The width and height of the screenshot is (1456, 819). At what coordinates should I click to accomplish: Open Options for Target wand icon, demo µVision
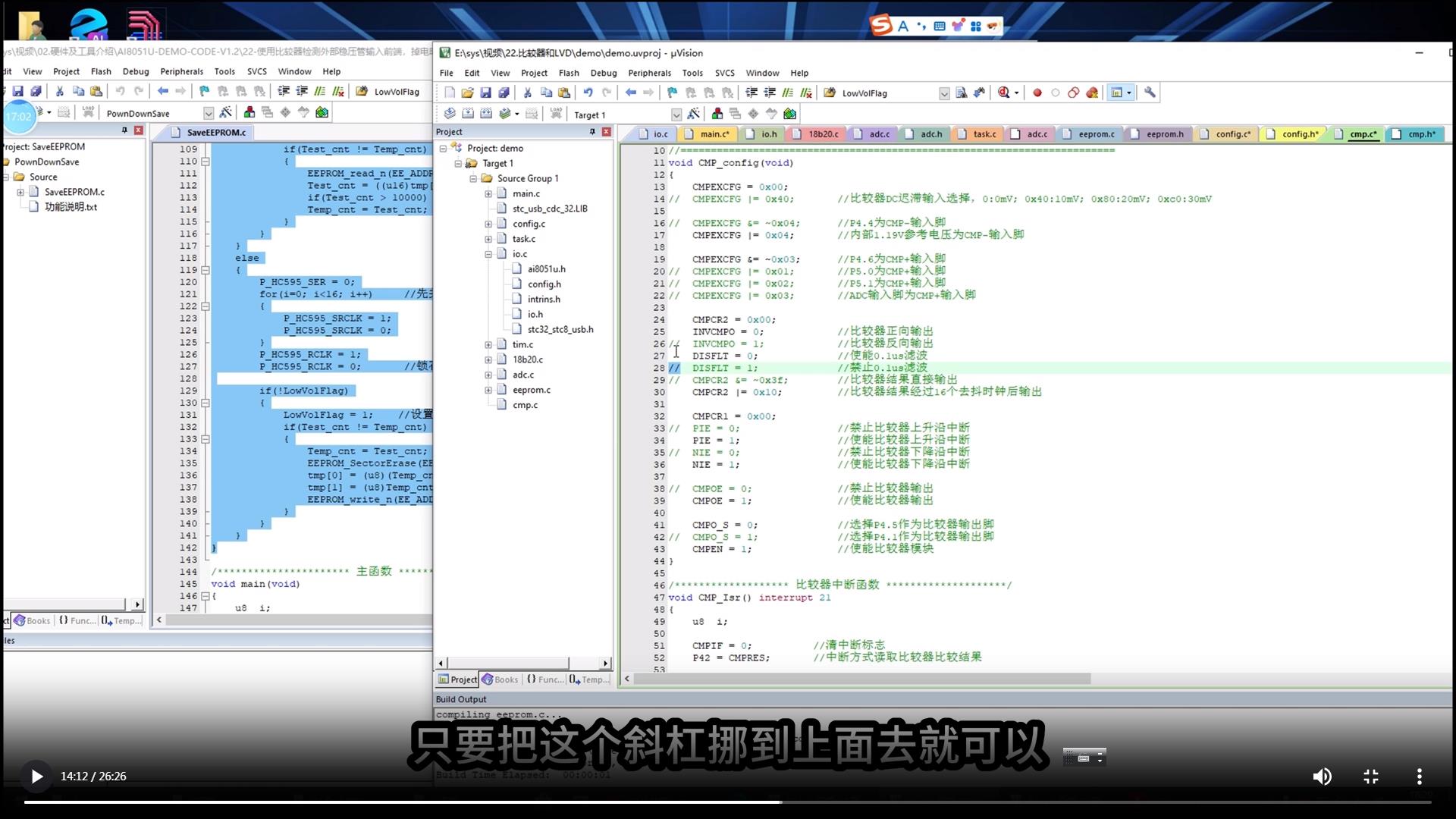pos(693,114)
